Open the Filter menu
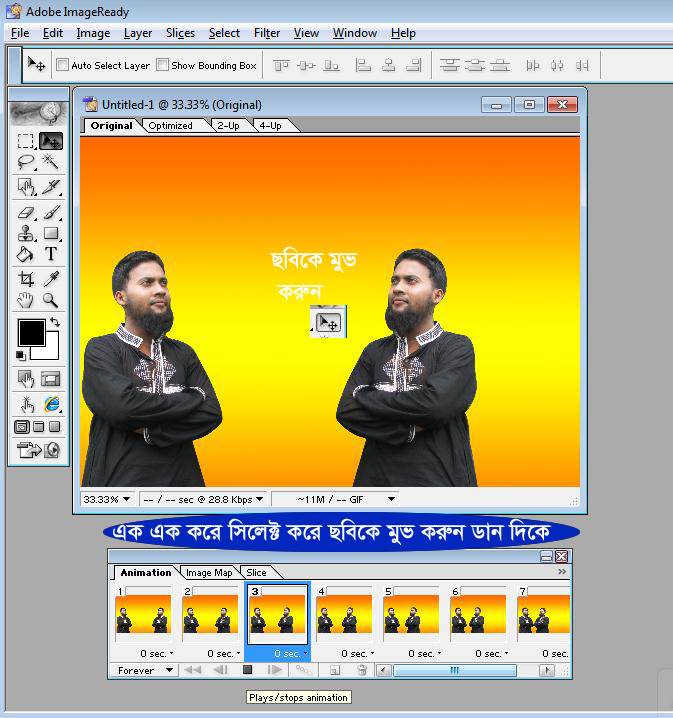Image resolution: width=673 pixels, height=718 pixels. (x=267, y=33)
